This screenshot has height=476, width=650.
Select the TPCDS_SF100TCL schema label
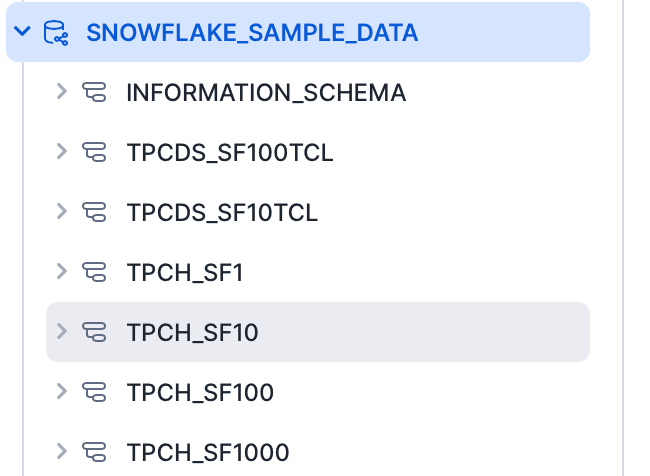230,153
